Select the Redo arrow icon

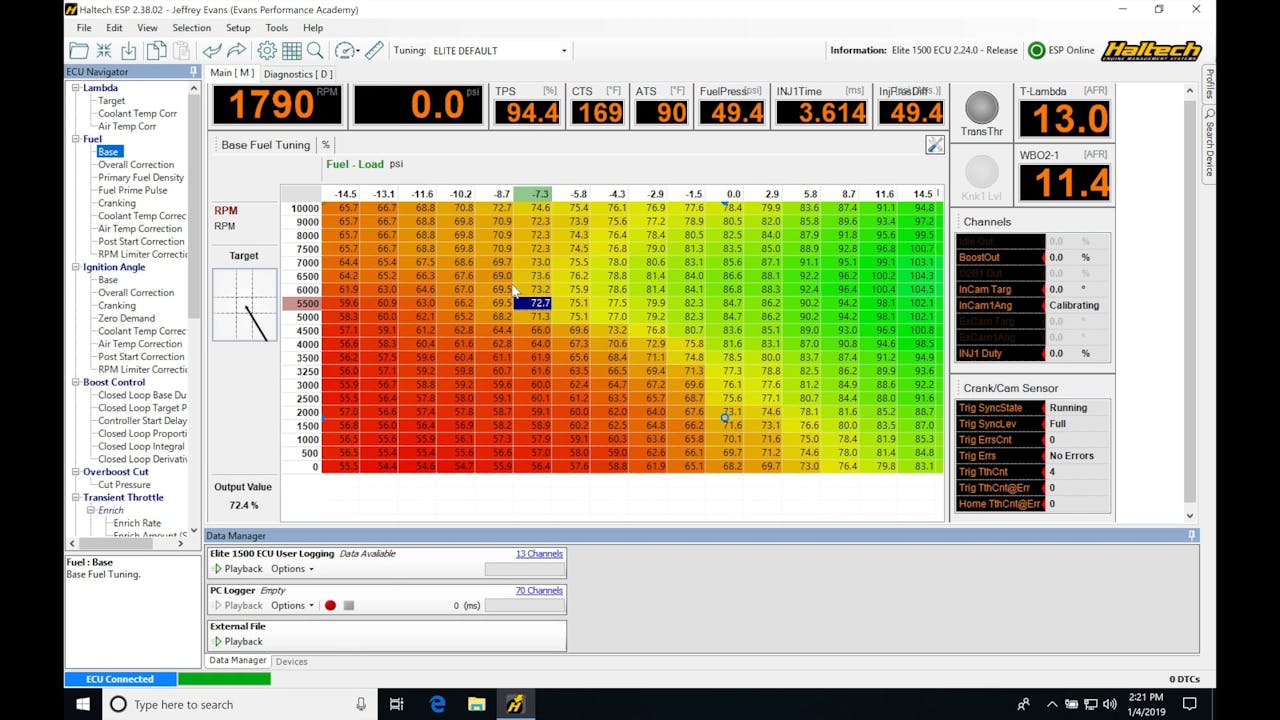(237, 50)
